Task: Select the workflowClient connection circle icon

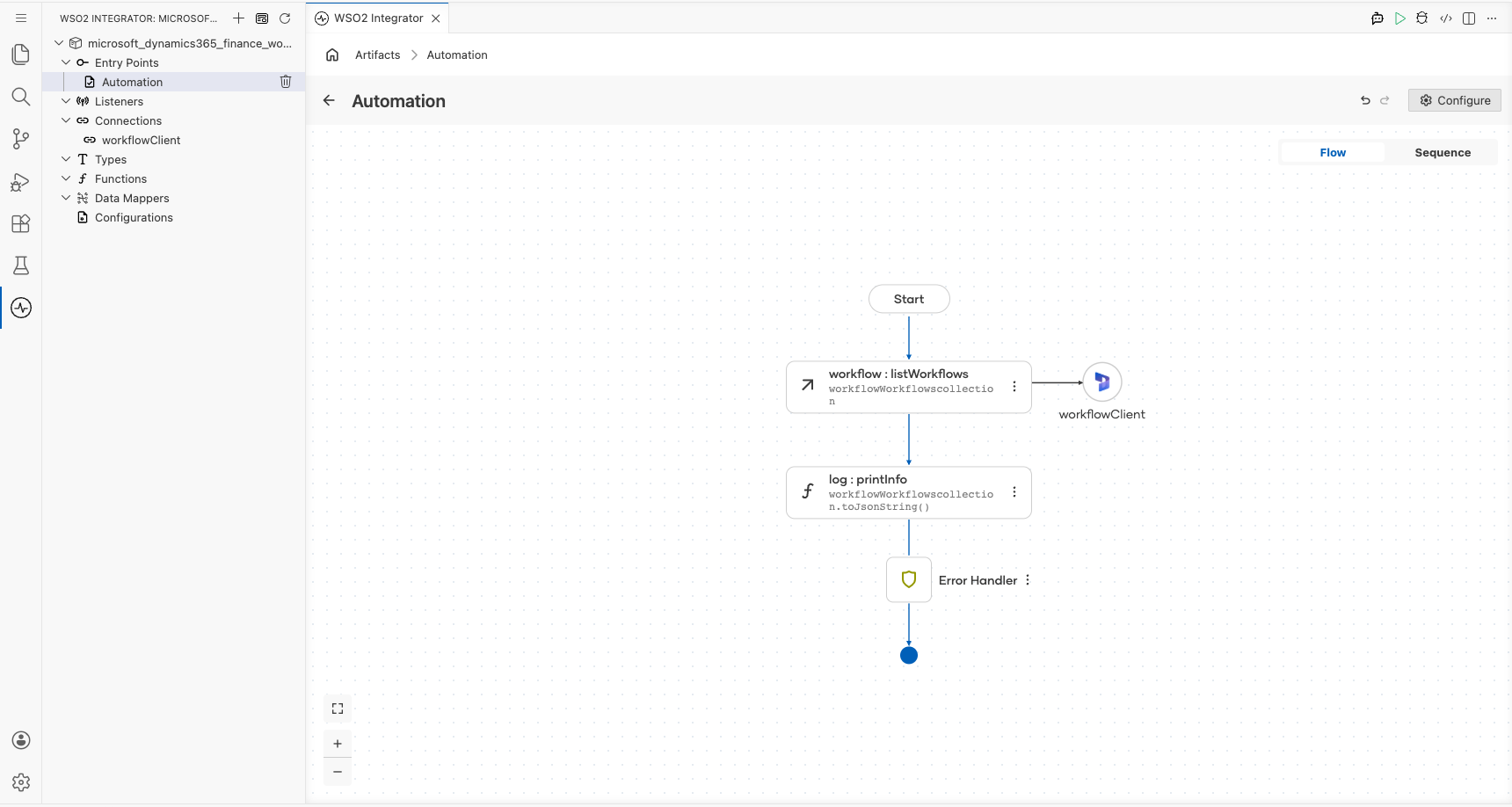Action: click(1102, 382)
